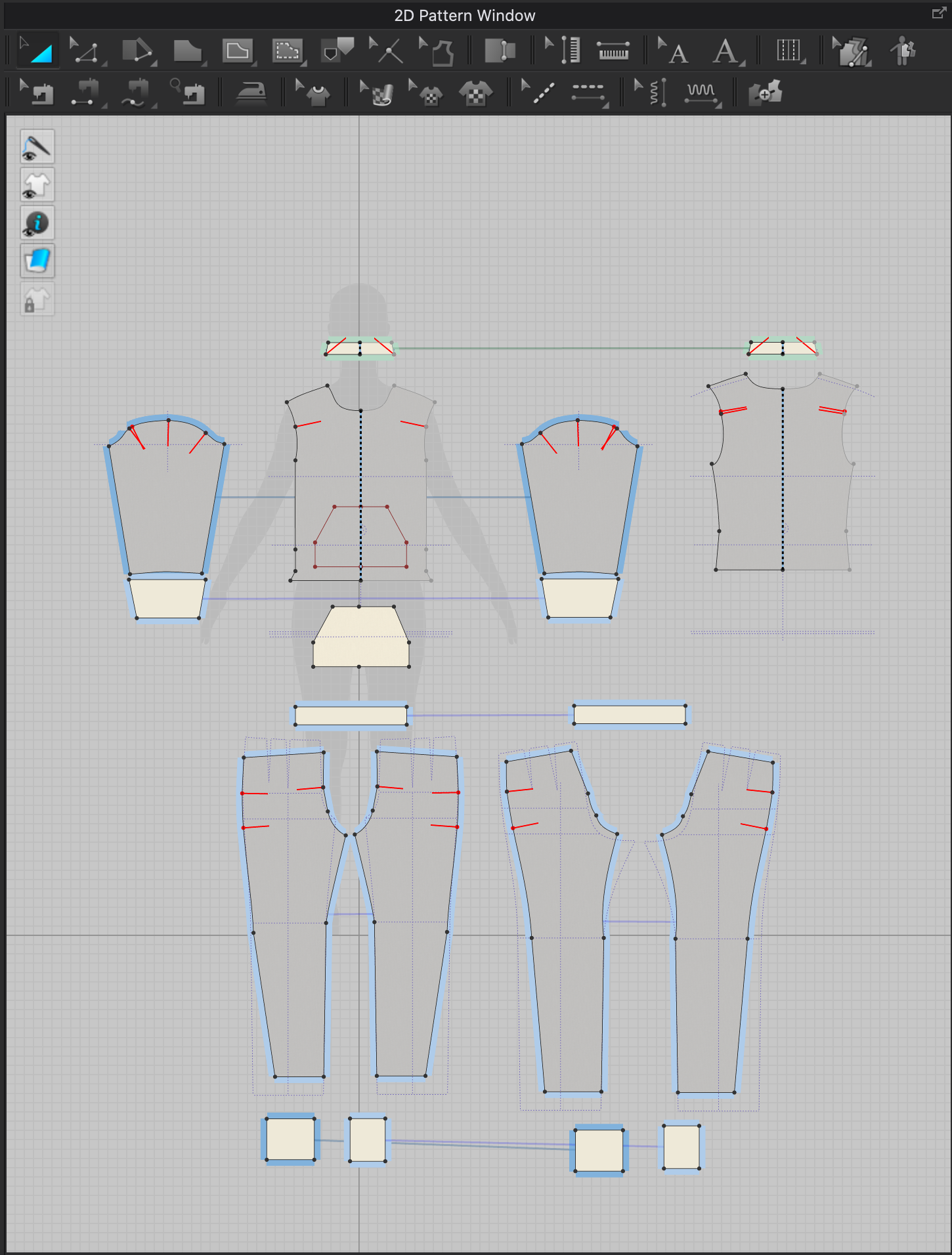Activate the Dart pentagon shapes tool

pos(337,51)
